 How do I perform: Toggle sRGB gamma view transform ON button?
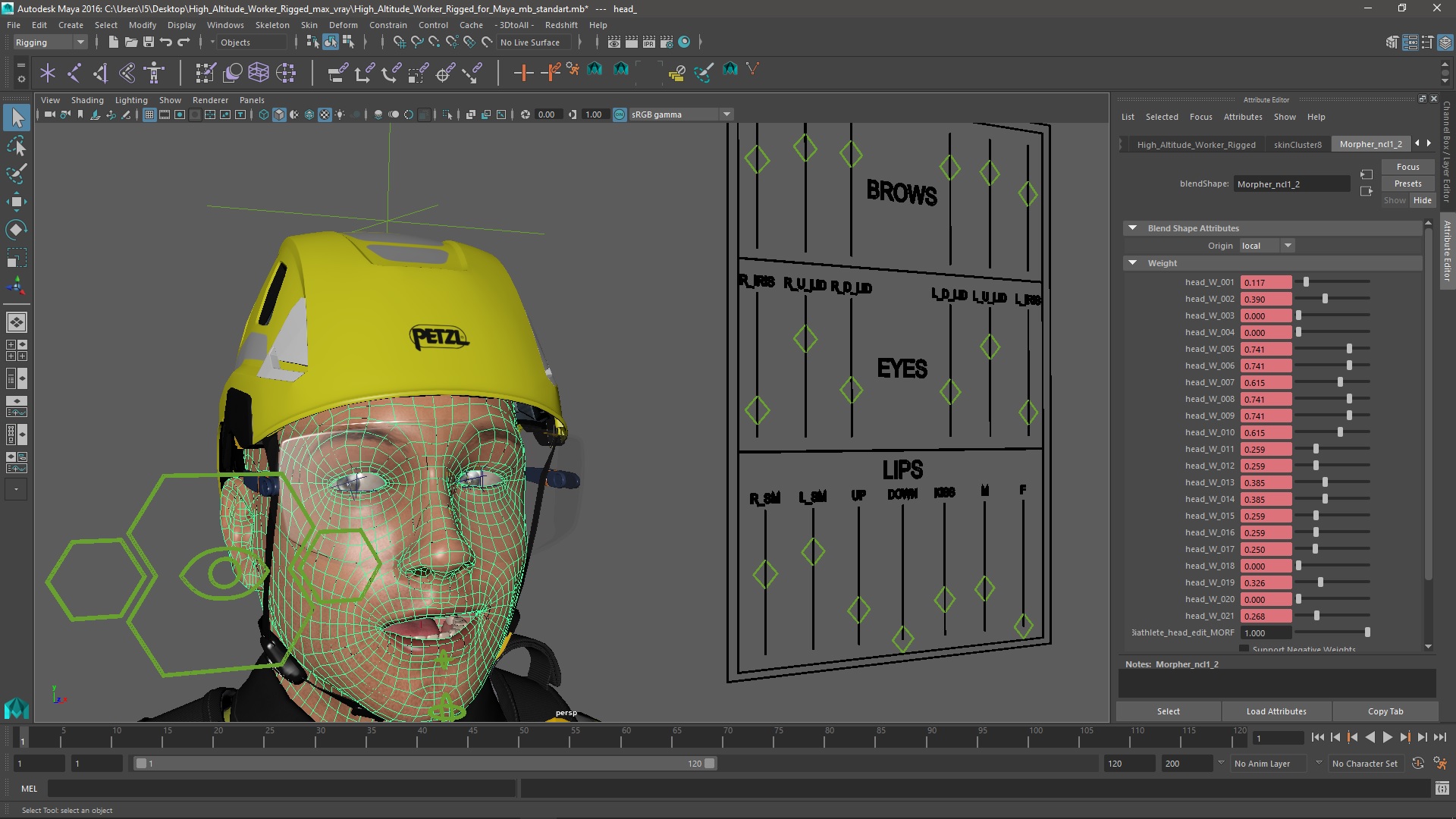620,115
